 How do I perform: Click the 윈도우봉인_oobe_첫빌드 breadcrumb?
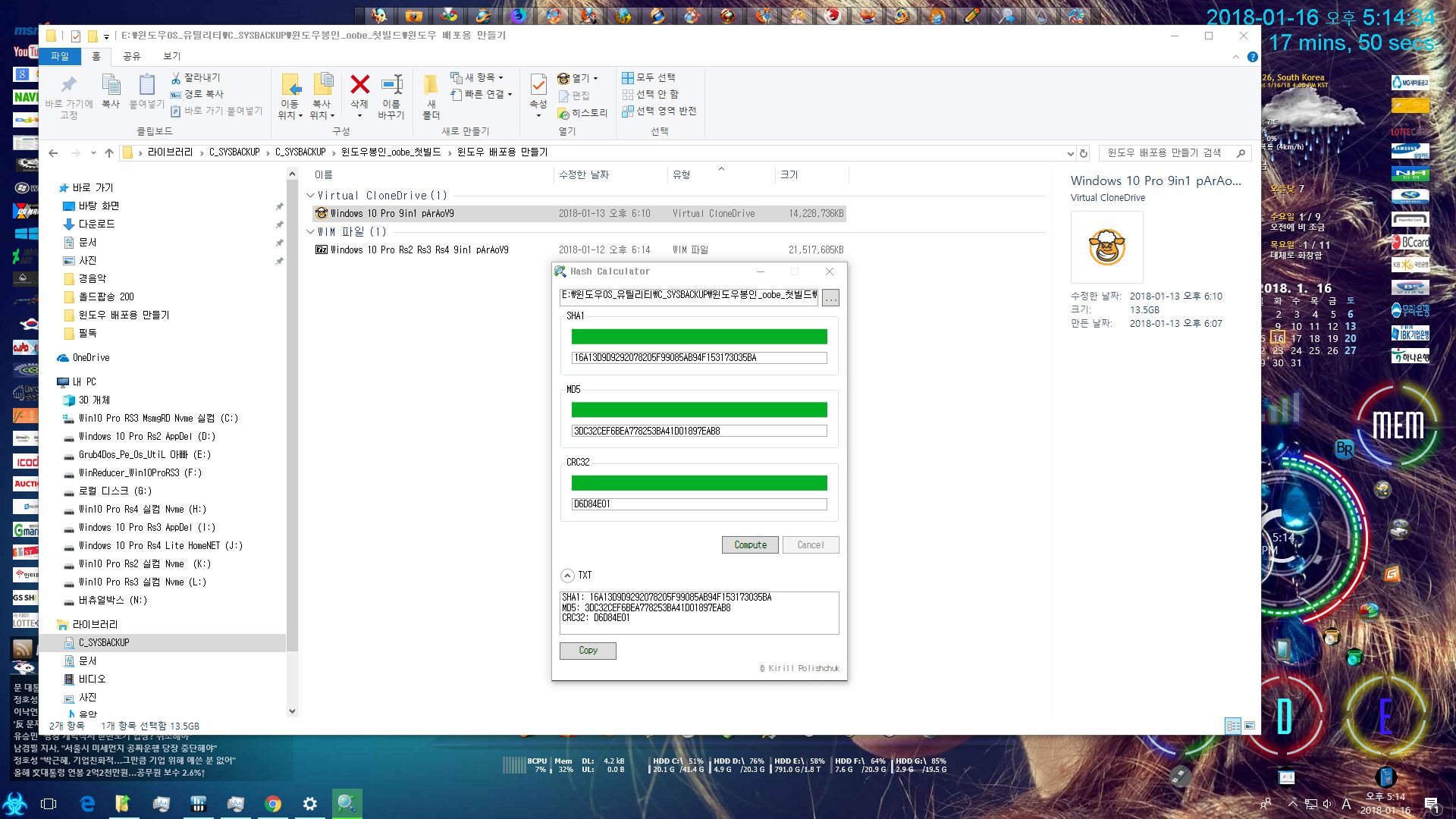(x=391, y=152)
